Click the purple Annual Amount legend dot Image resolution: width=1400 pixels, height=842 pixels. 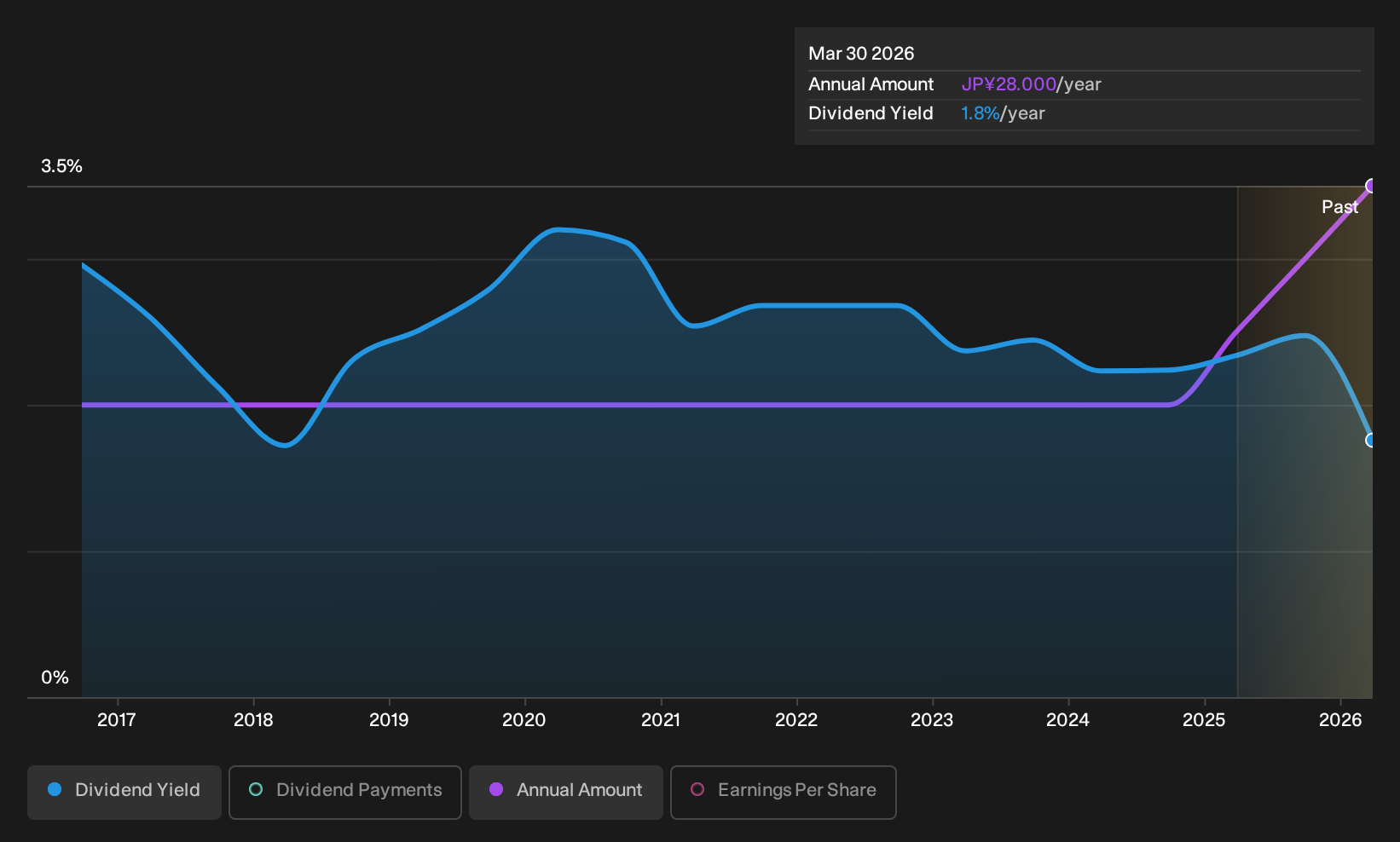click(x=496, y=790)
